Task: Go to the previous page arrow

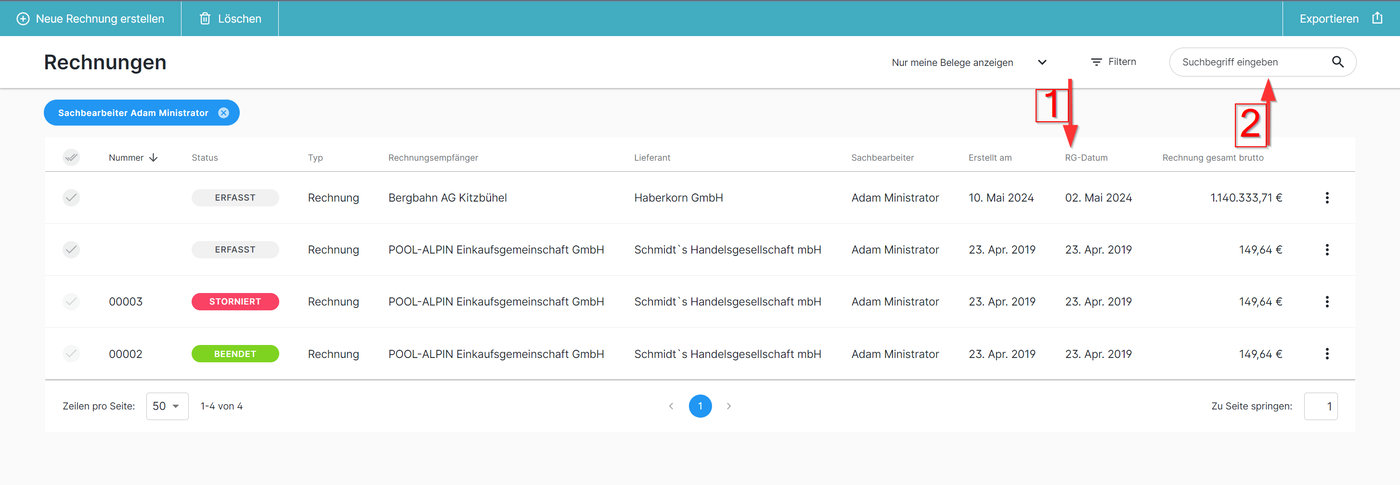Action: [672, 406]
